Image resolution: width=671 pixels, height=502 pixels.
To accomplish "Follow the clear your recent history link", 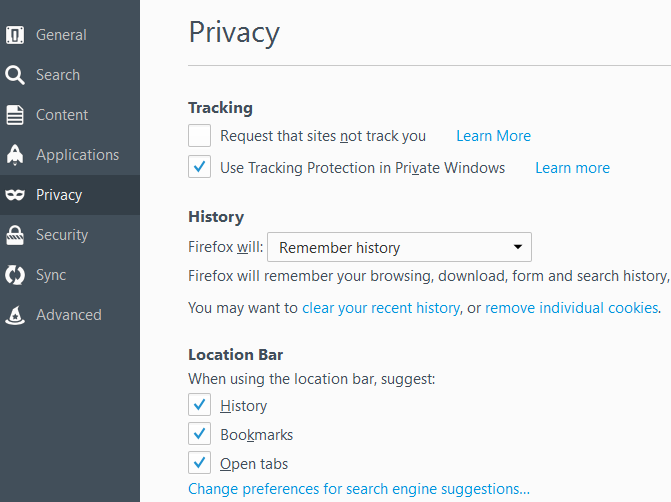I will coord(381,308).
